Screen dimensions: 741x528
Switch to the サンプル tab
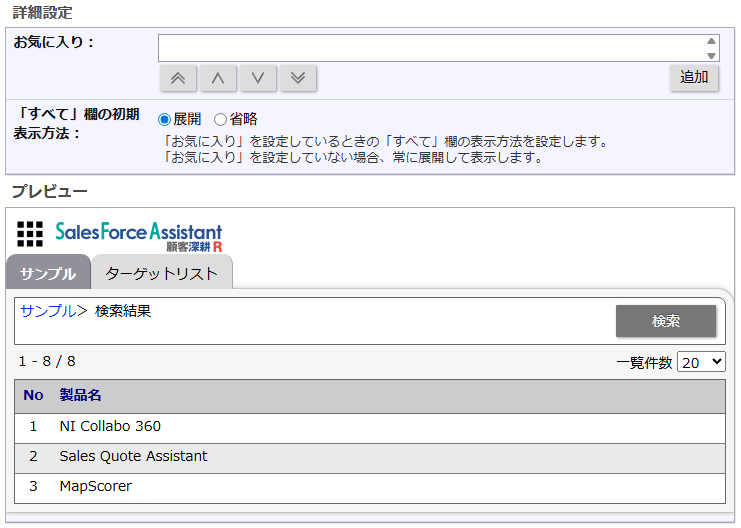coord(48,273)
